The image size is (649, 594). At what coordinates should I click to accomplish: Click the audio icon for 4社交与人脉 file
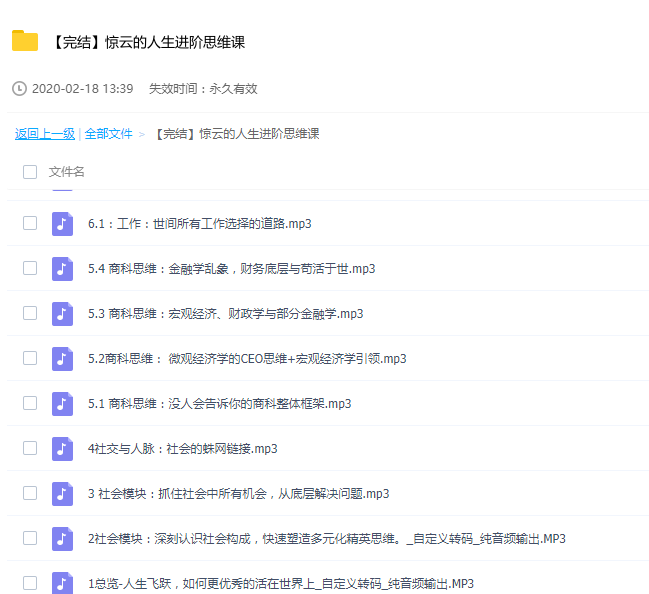tap(62, 449)
